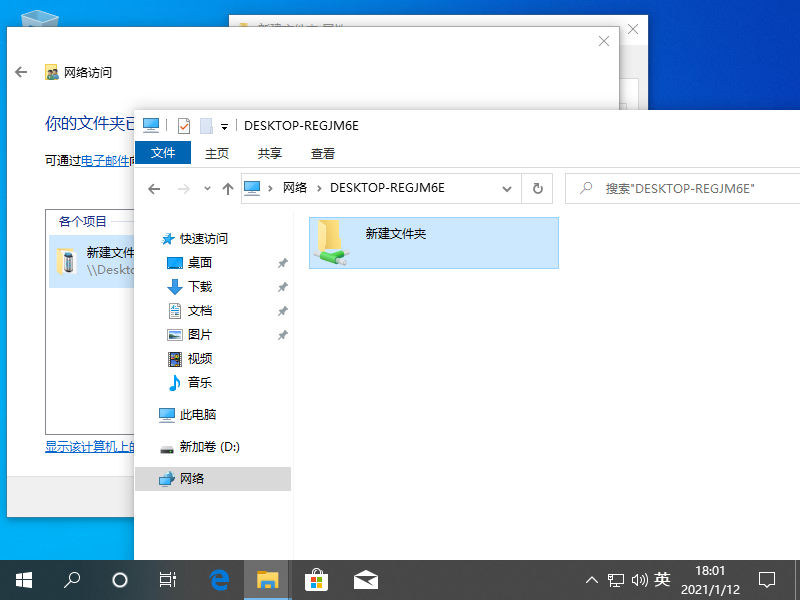
Task: Open Microsoft Store from taskbar
Action: (x=316, y=579)
